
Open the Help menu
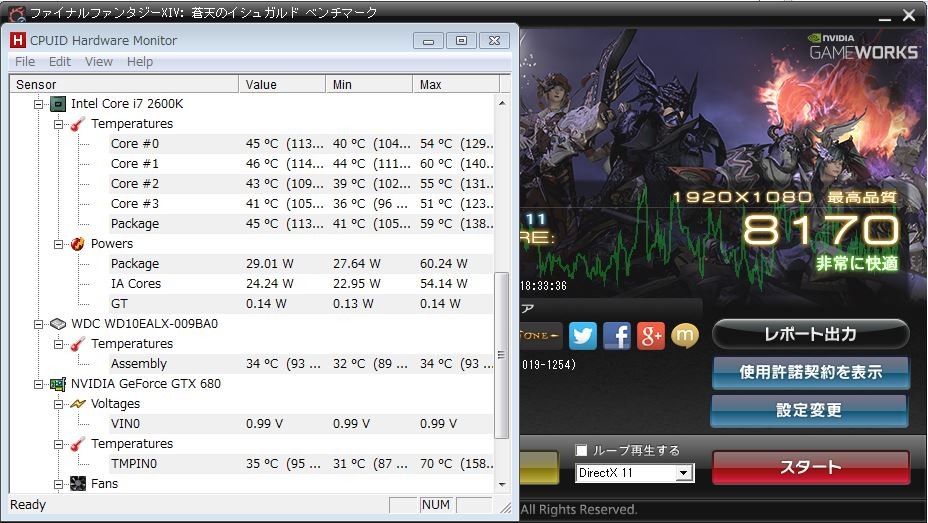point(140,62)
